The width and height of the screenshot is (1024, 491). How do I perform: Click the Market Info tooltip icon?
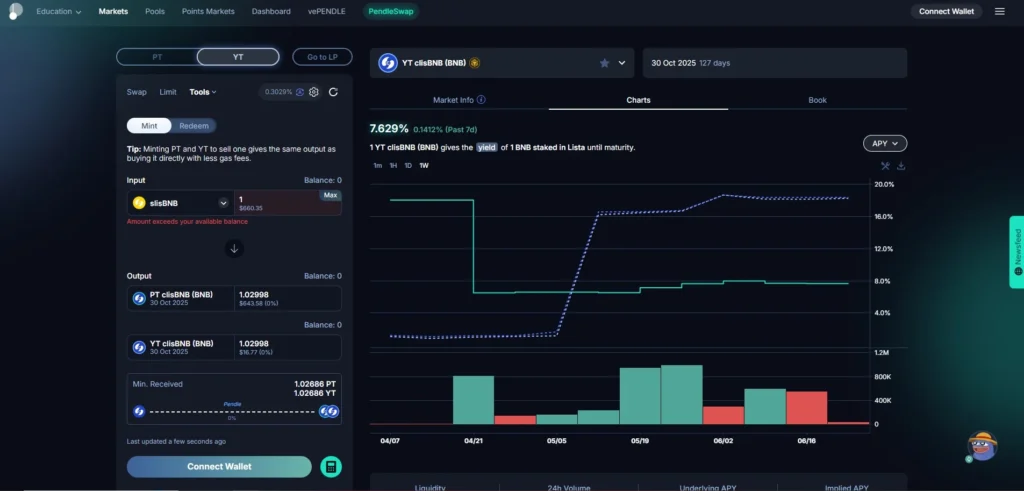pos(481,100)
